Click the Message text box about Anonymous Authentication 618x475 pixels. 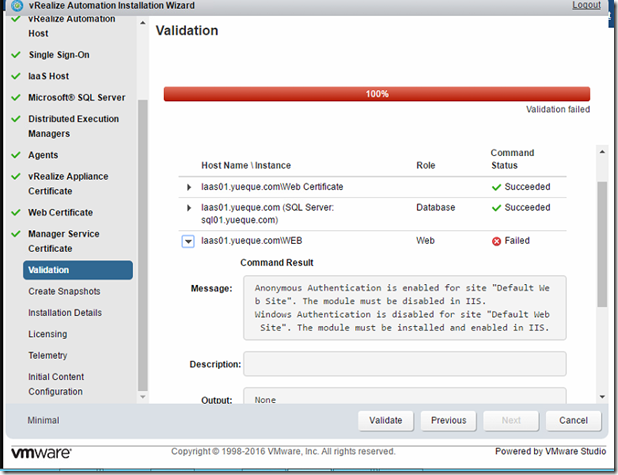point(405,308)
